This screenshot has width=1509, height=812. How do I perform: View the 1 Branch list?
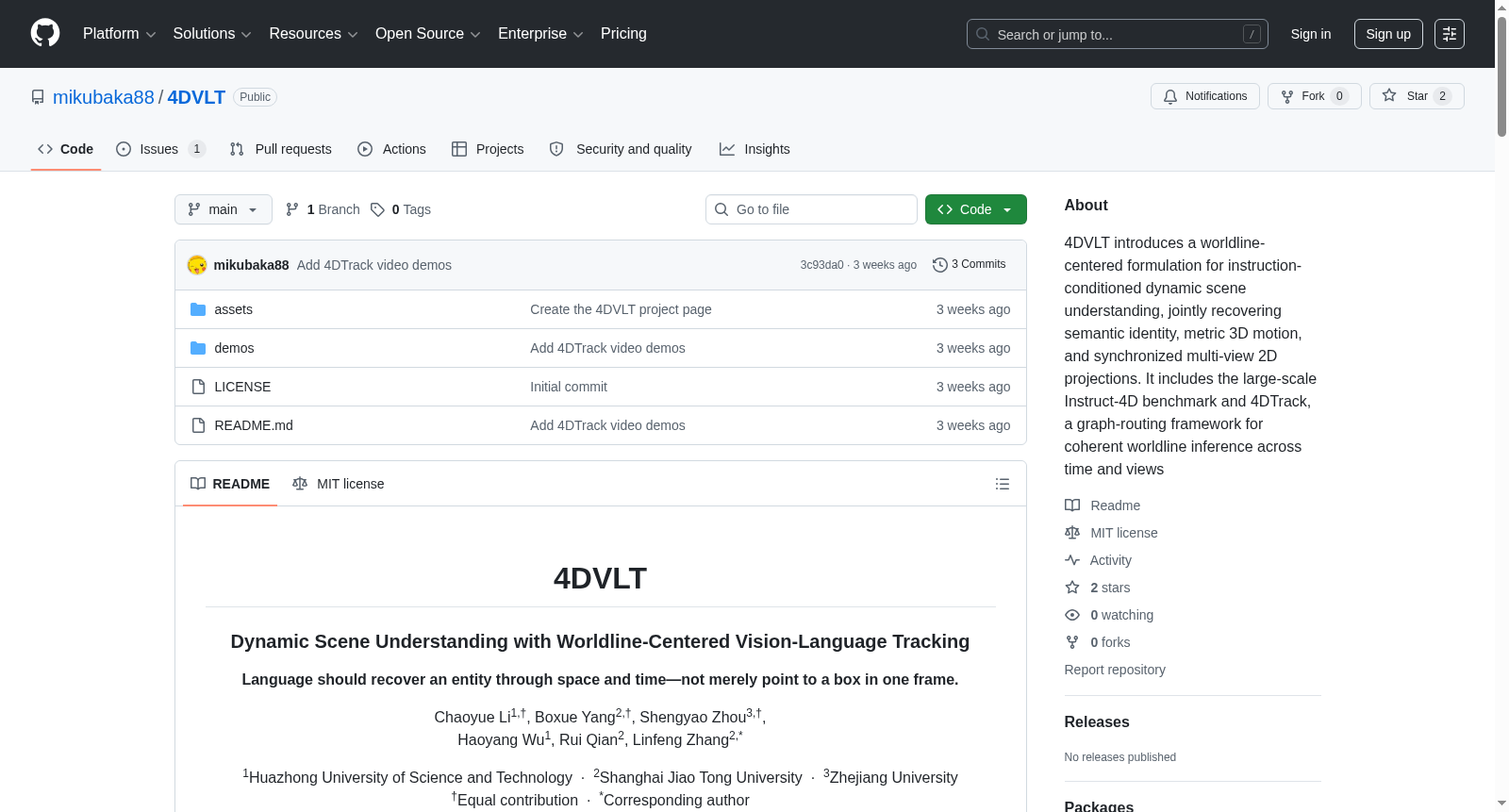tap(323, 209)
